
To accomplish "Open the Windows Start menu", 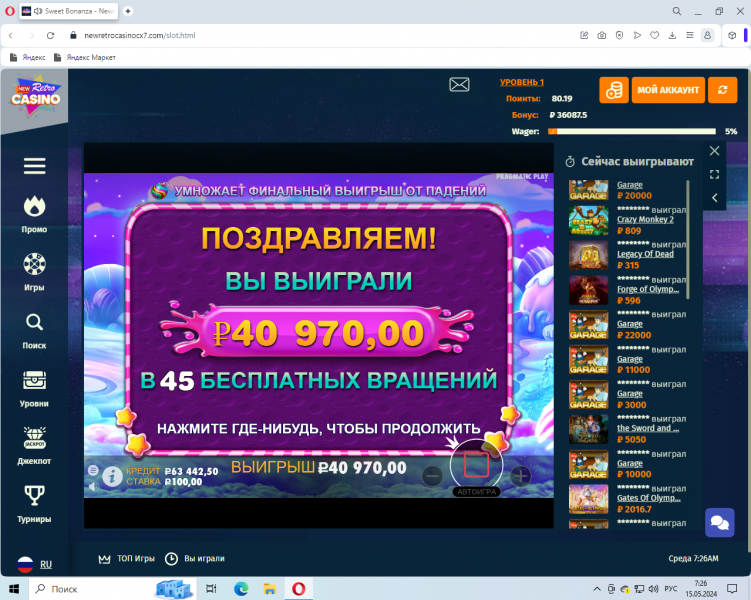I will coord(14,589).
